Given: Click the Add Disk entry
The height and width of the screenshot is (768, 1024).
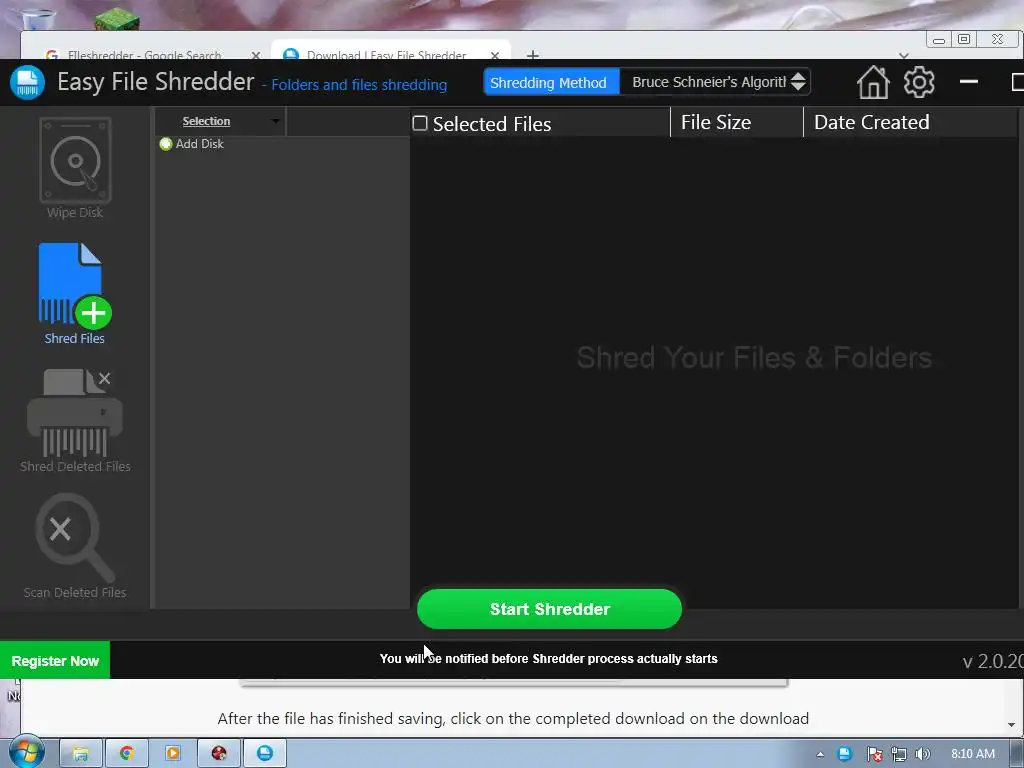Looking at the screenshot, I should pyautogui.click(x=192, y=144).
